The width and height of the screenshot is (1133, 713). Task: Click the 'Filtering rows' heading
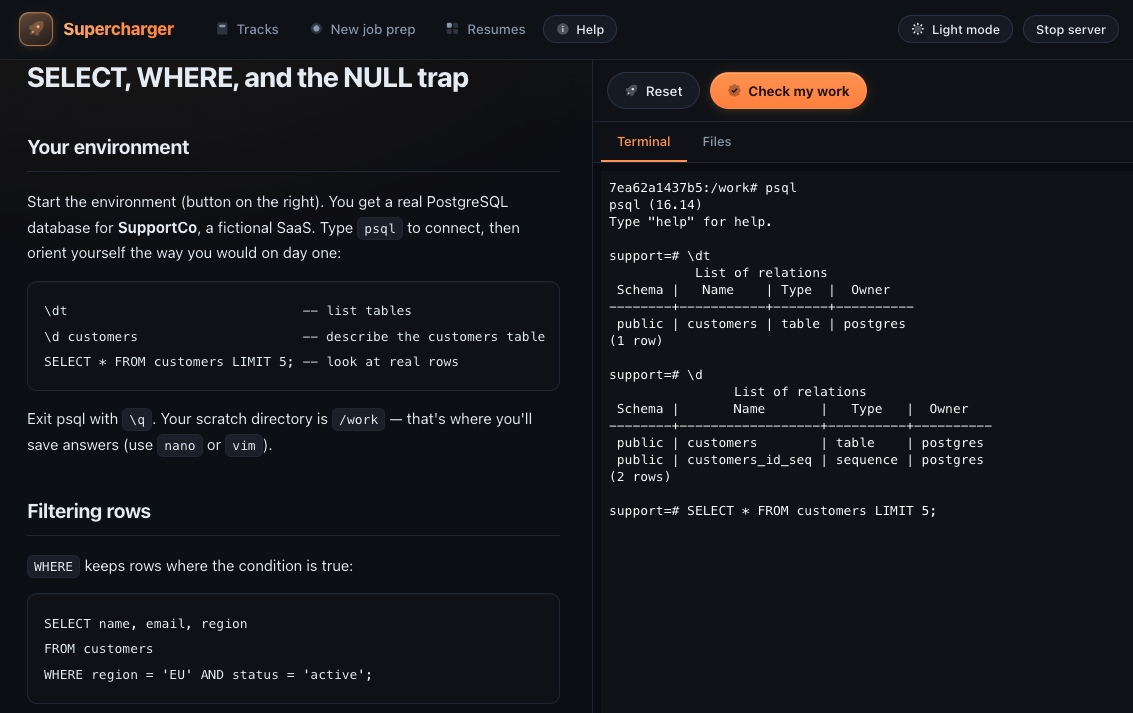click(x=89, y=511)
